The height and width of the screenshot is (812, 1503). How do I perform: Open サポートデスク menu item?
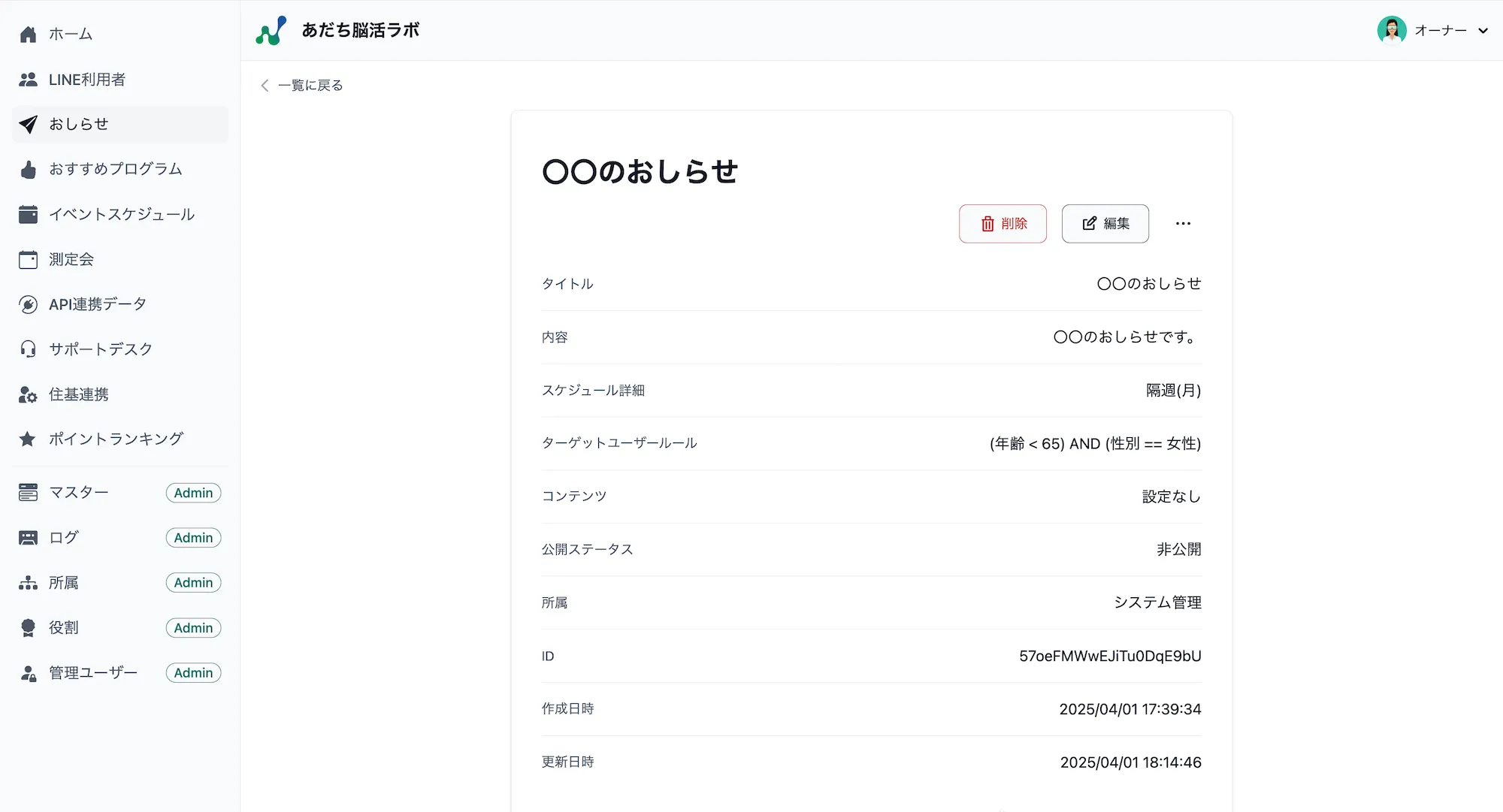point(120,349)
